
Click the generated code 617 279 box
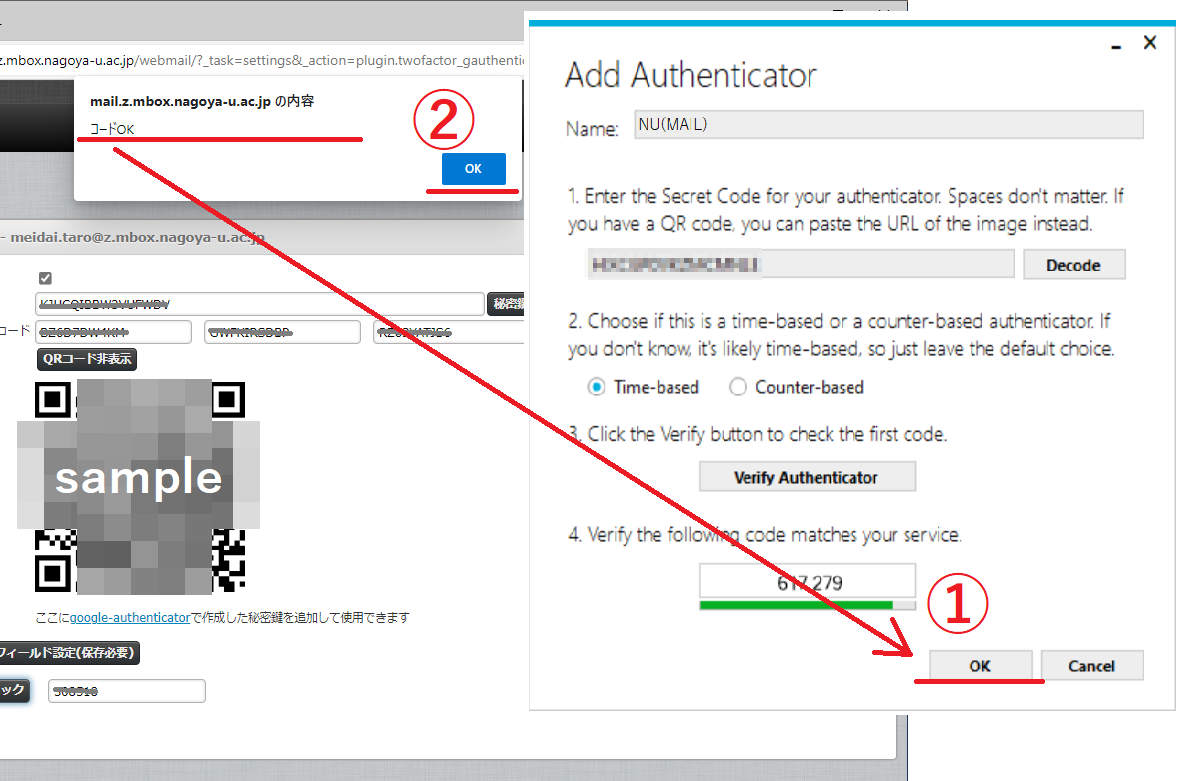[806, 581]
